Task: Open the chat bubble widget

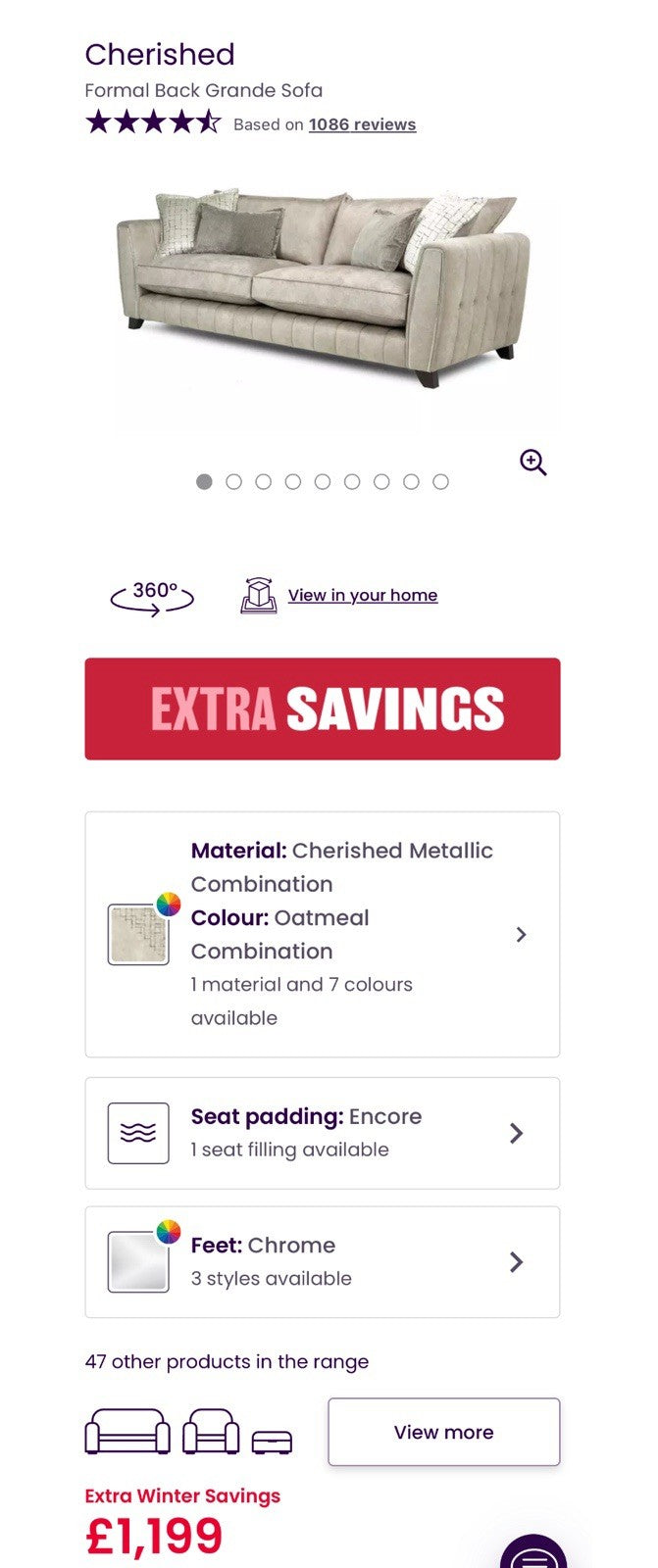Action: [x=533, y=1556]
